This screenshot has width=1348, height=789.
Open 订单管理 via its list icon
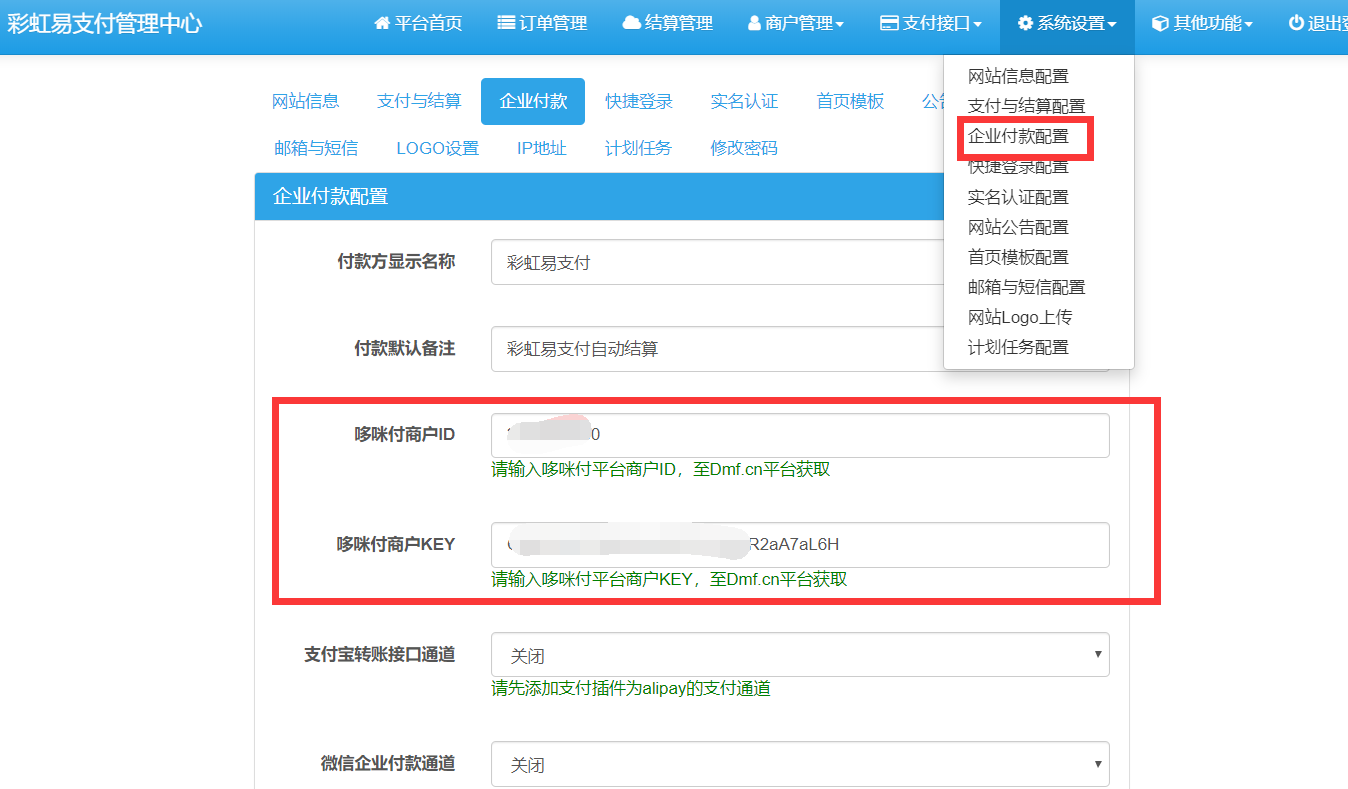tap(505, 22)
